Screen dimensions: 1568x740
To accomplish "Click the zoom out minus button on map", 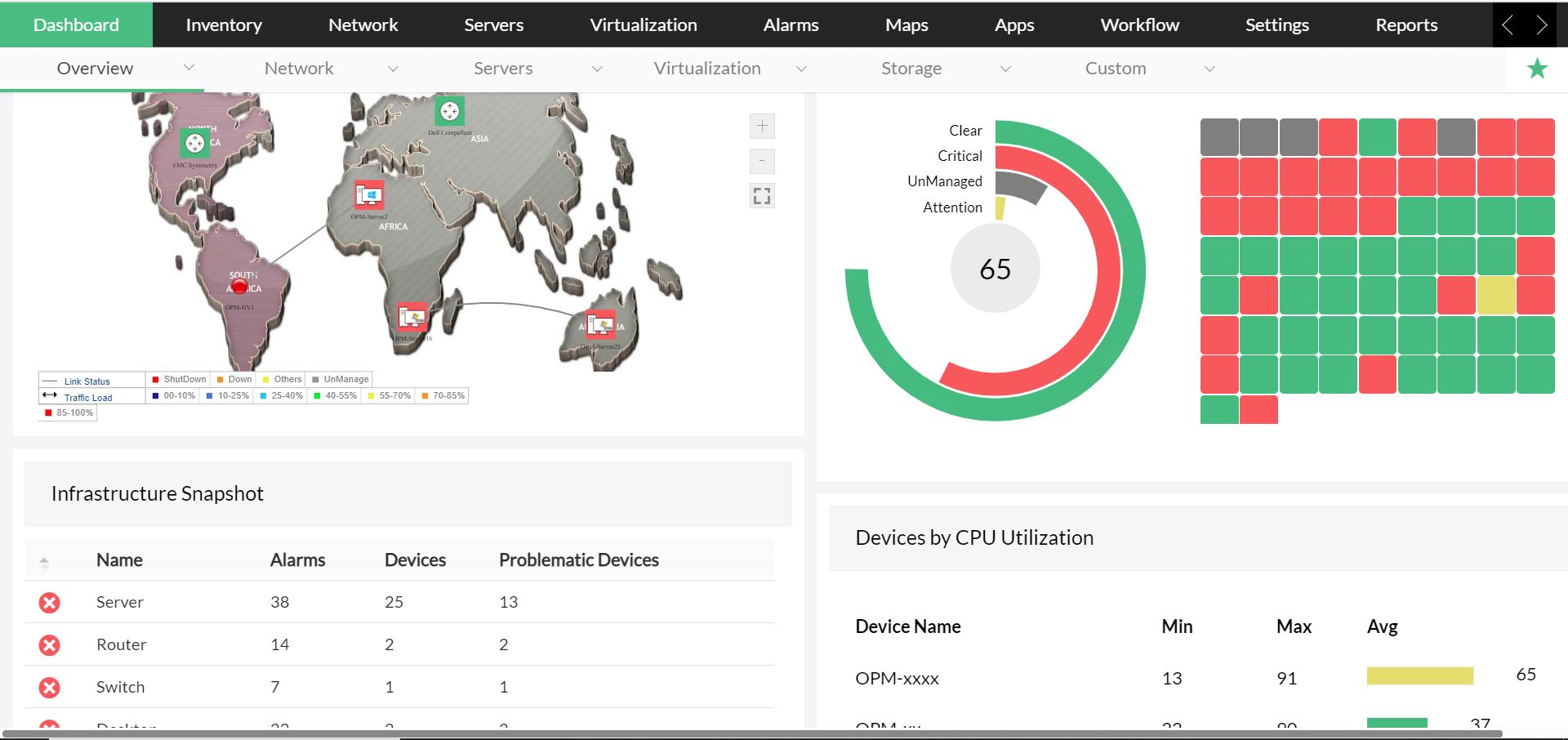I will pyautogui.click(x=761, y=161).
